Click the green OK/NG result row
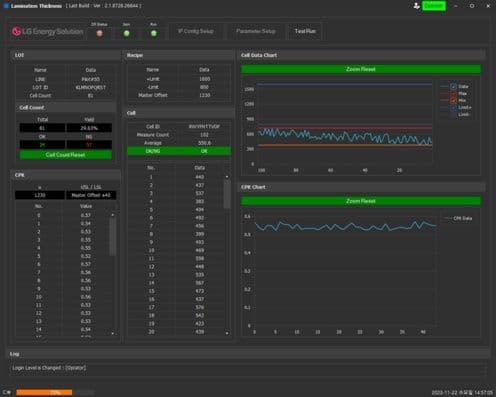This screenshot has width=496, height=397. point(179,151)
